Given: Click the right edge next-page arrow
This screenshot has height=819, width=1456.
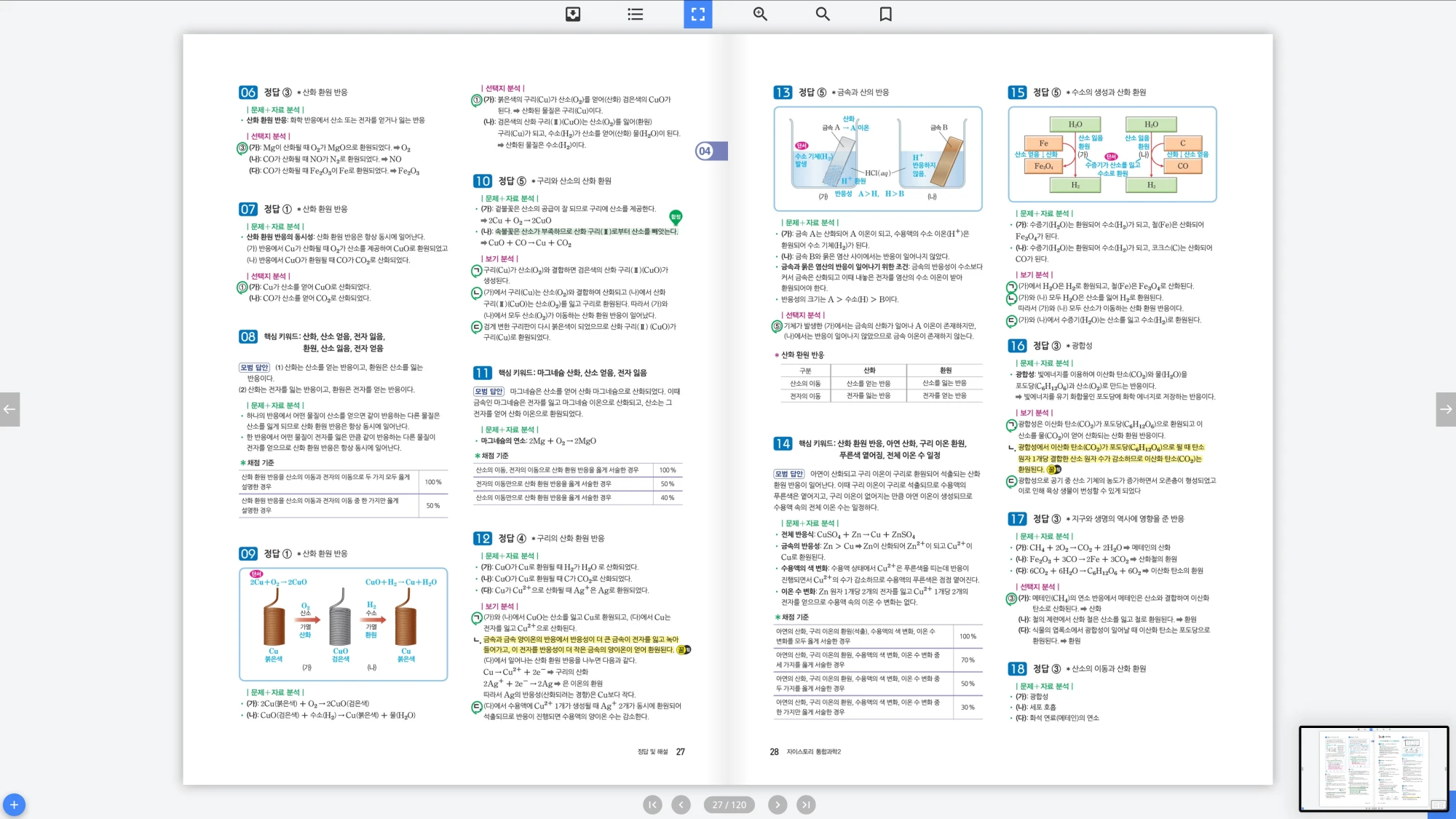Looking at the screenshot, I should pos(1446,409).
